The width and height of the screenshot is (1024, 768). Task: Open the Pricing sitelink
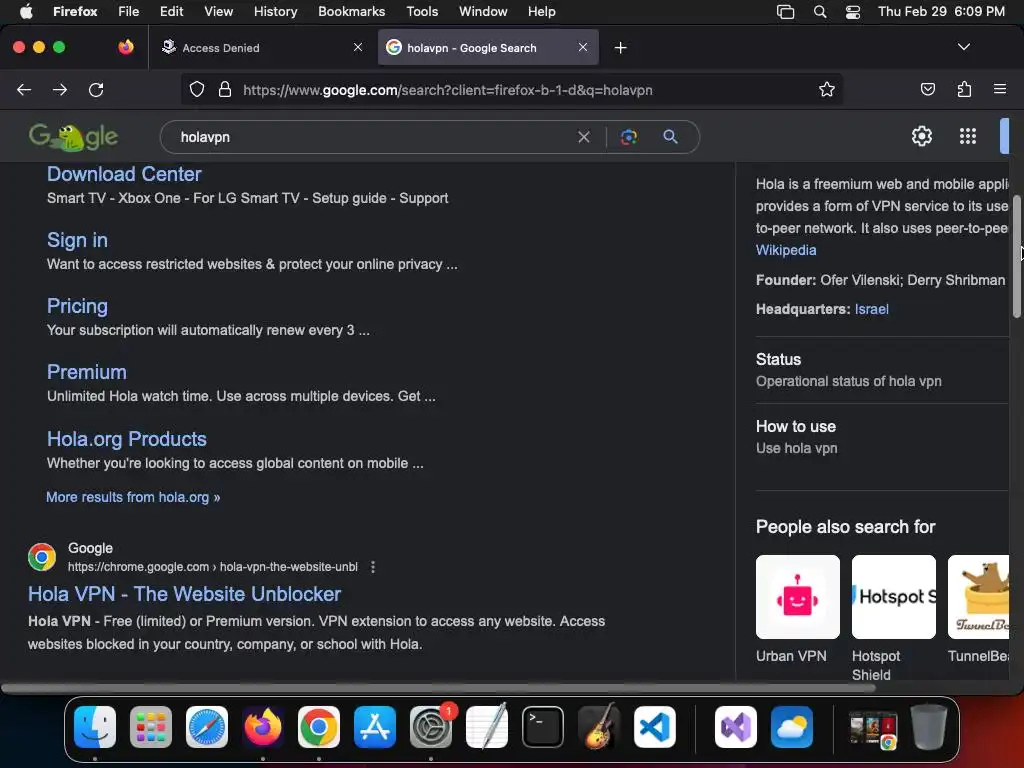click(x=77, y=306)
